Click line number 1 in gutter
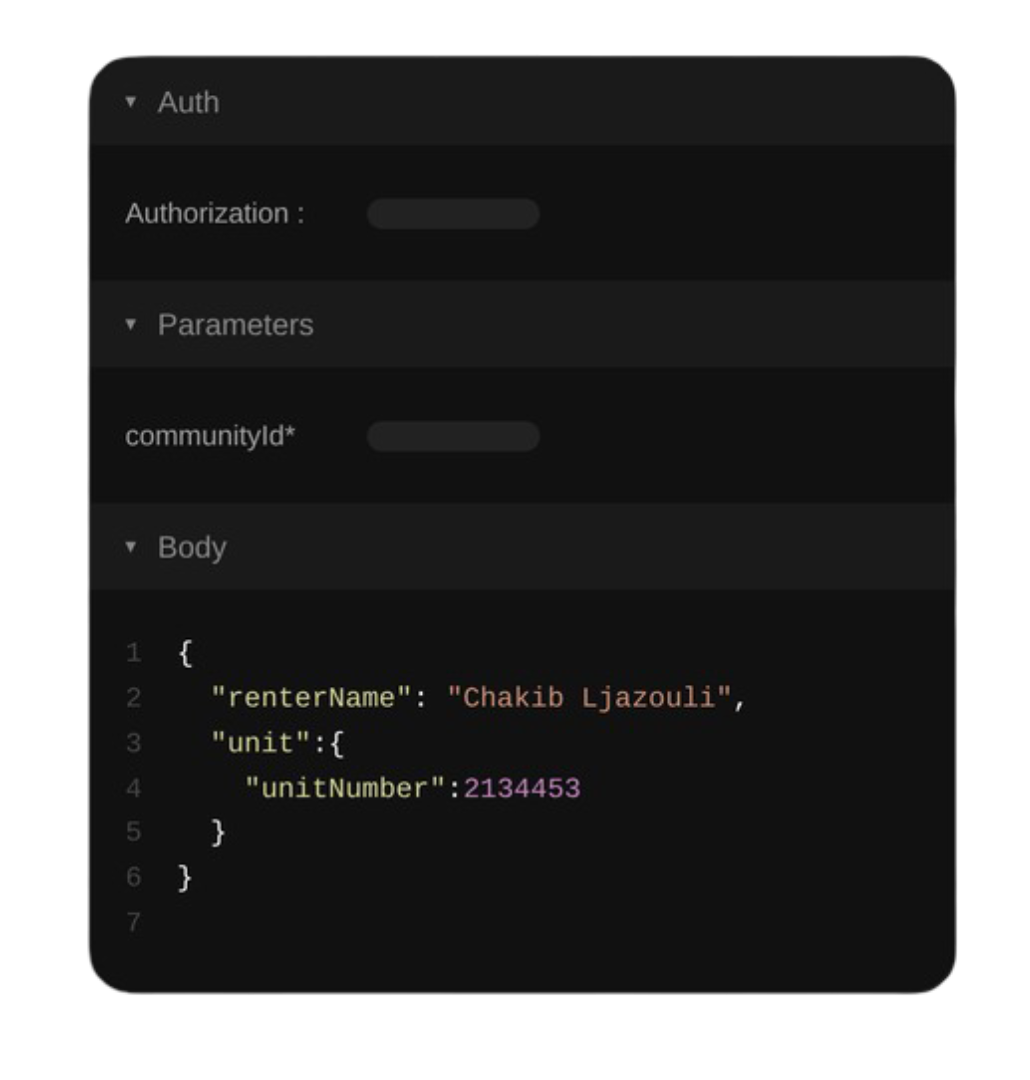This screenshot has height=1080, width=1030. click(x=134, y=654)
